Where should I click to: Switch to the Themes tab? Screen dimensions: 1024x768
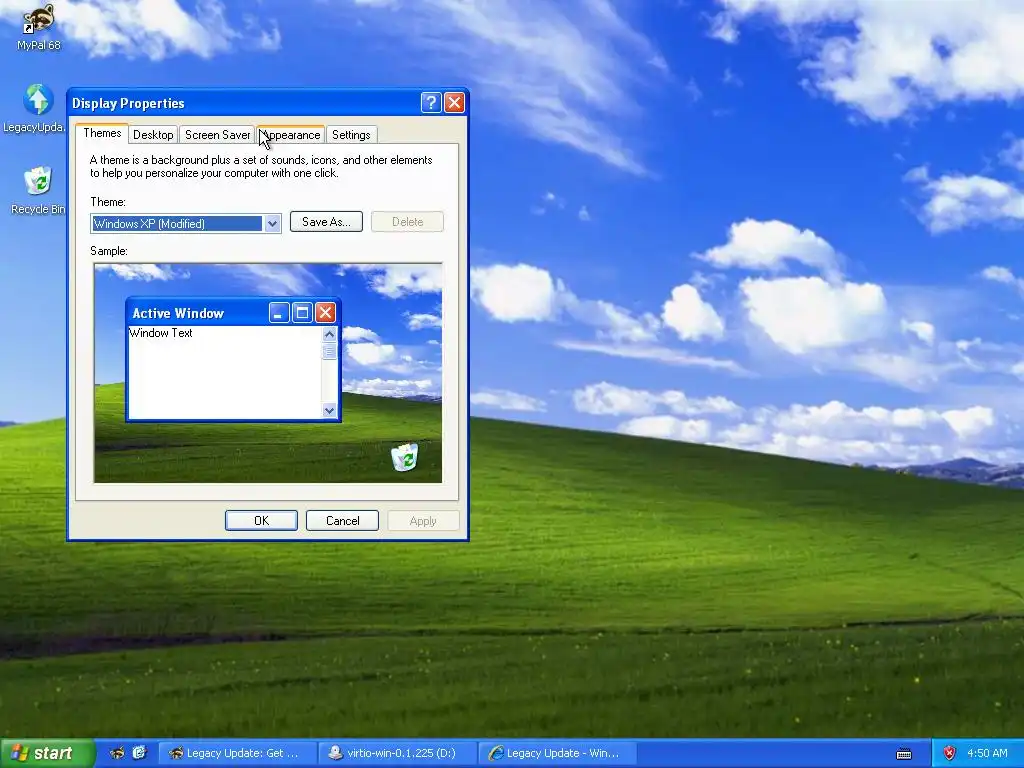102,133
